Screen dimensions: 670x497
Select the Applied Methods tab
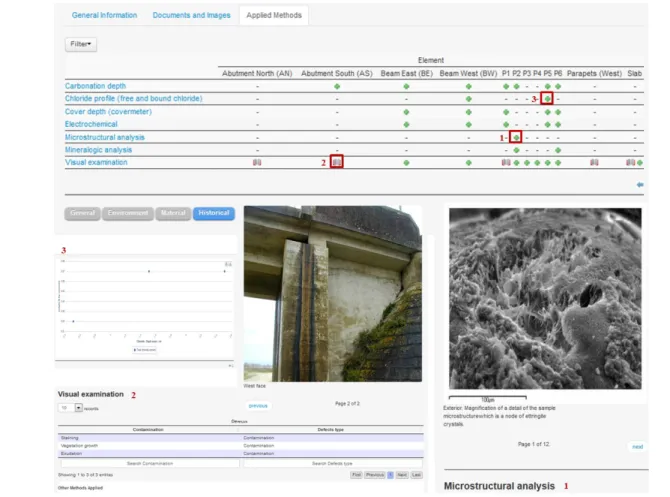tap(274, 15)
